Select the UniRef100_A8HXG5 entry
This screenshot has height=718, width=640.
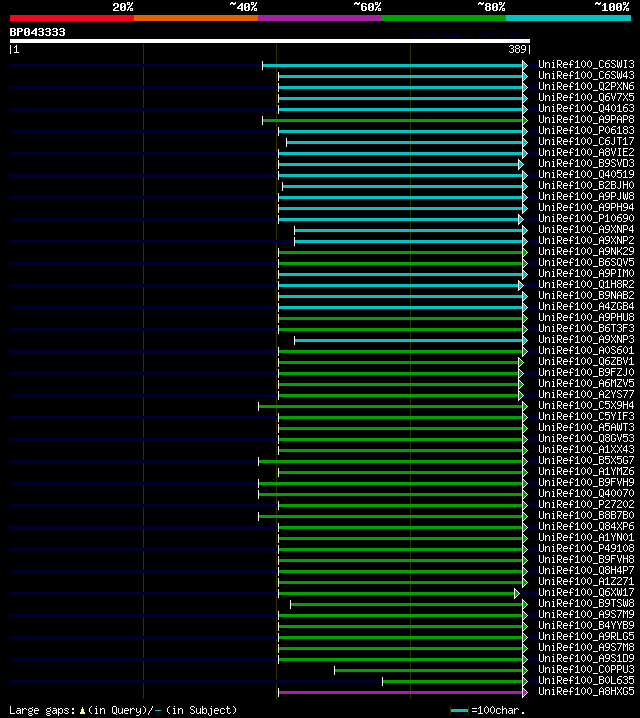pyautogui.click(x=586, y=691)
